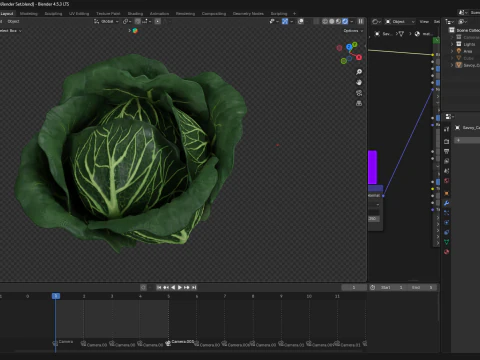
Task: Expand the Area light in outliner
Action: pyautogui.click(x=452, y=51)
